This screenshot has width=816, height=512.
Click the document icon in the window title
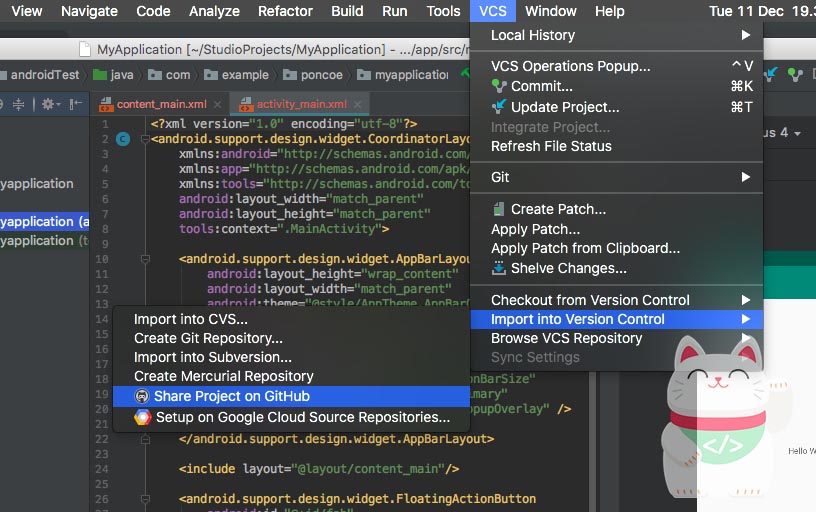pyautogui.click(x=85, y=49)
